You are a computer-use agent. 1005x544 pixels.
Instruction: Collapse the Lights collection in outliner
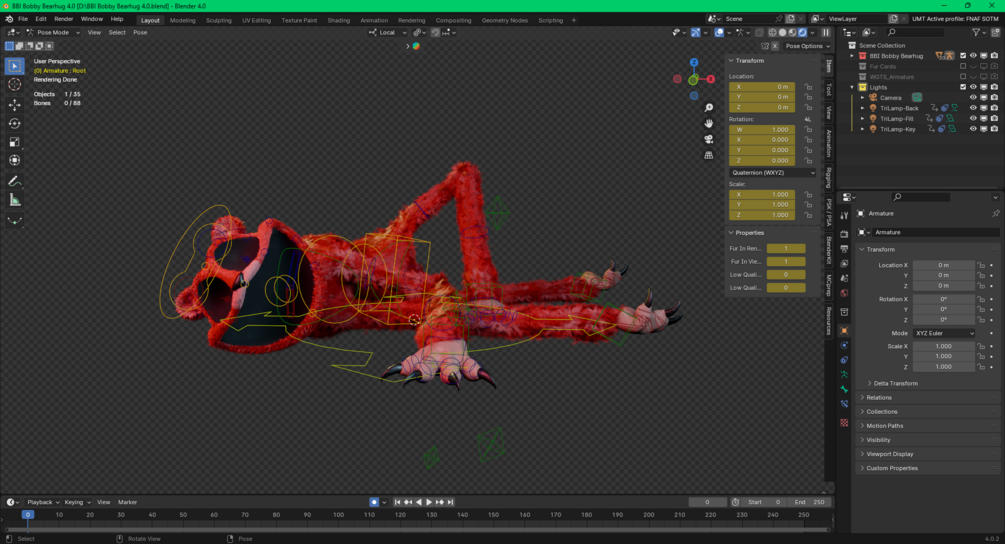click(x=852, y=87)
